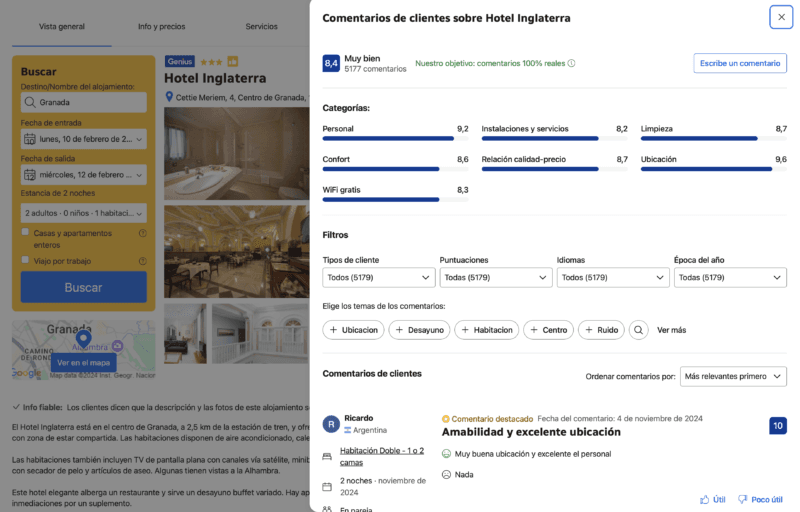Open the hotel restaurant photo
This screenshot has height=512, width=800.
tap(237, 252)
